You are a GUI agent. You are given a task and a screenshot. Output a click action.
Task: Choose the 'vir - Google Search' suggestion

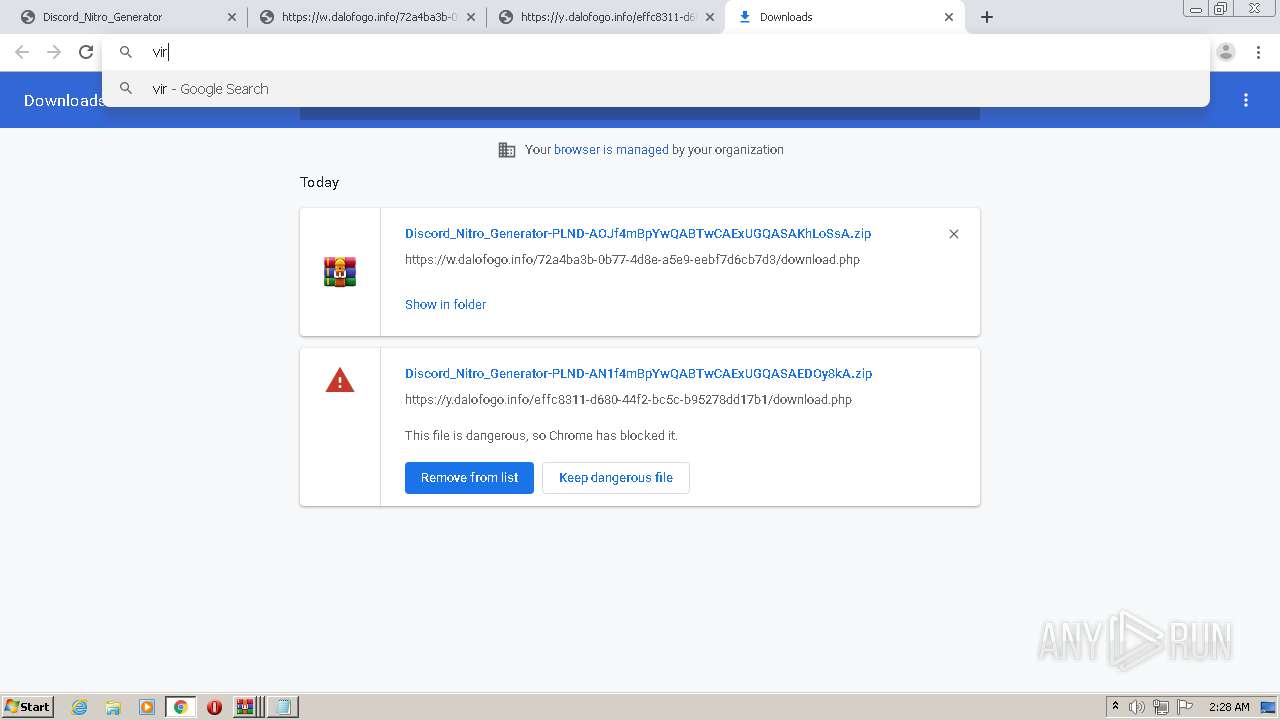656,89
